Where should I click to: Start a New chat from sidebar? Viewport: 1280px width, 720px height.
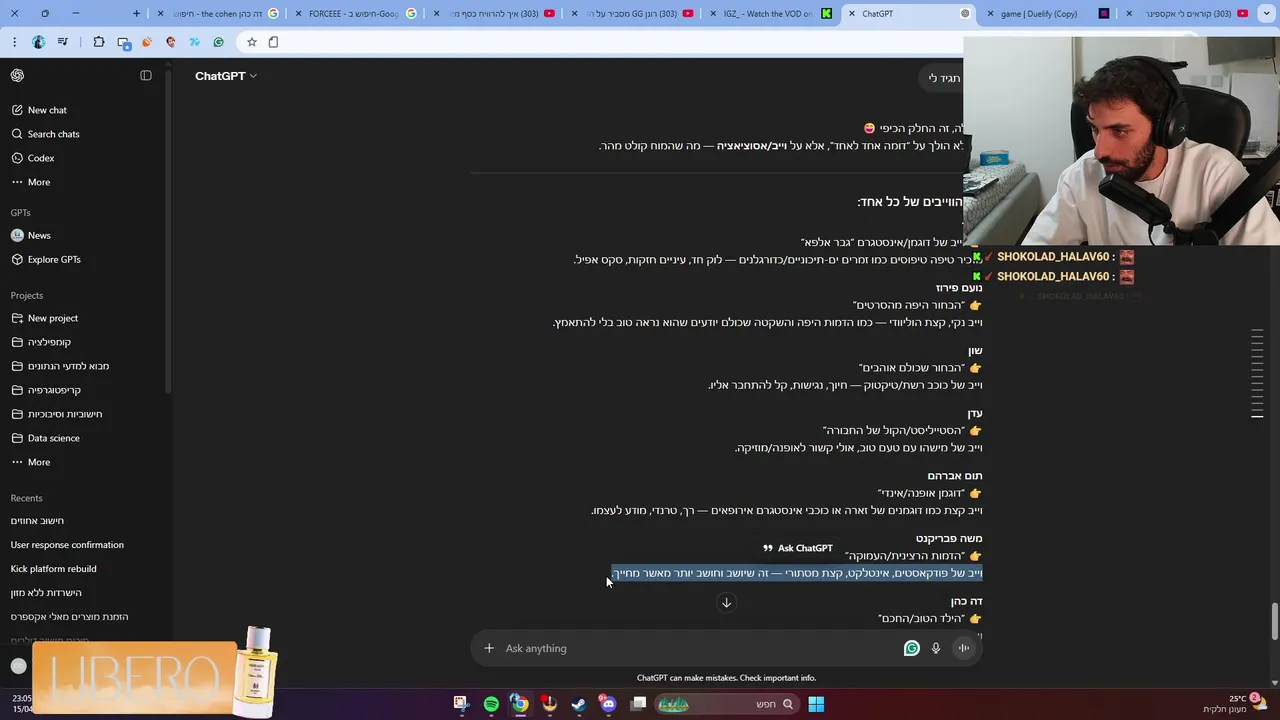[47, 110]
